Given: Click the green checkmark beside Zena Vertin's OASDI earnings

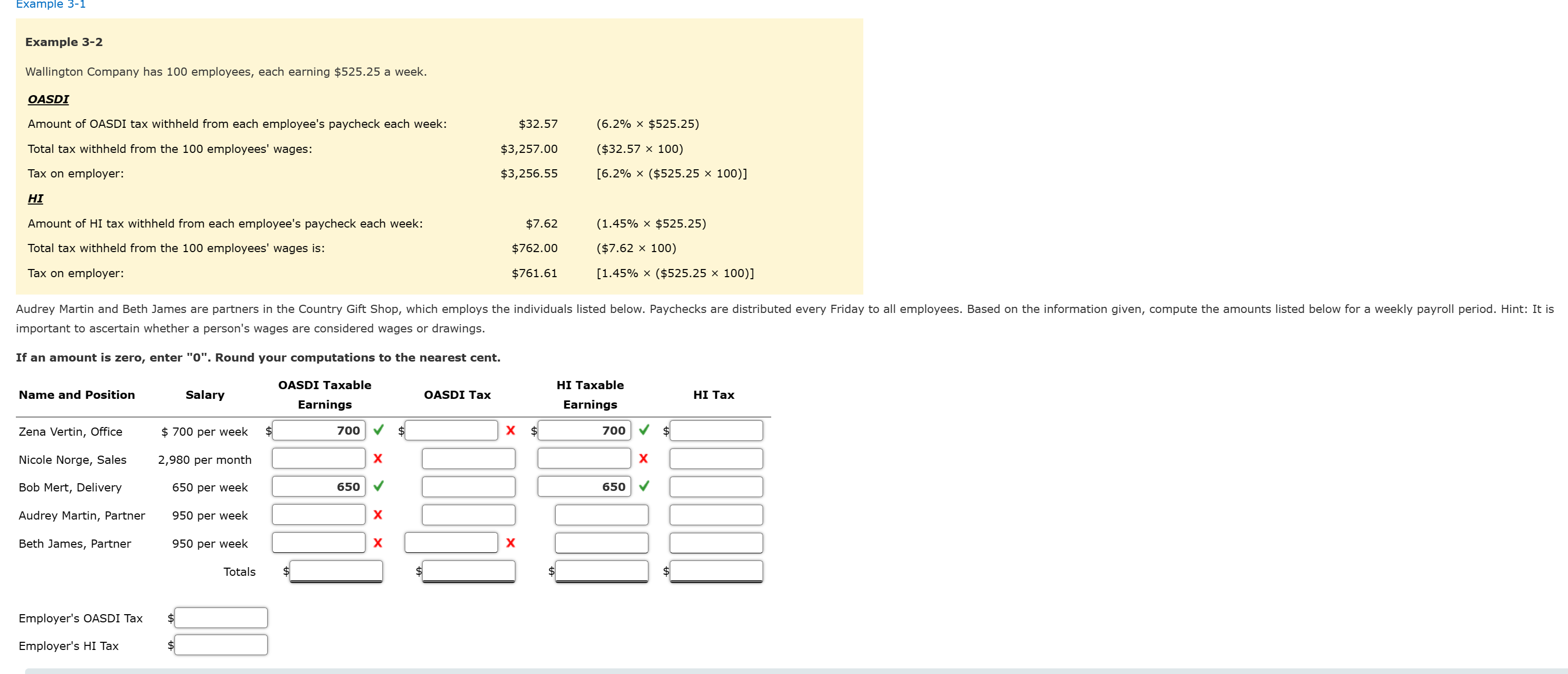Looking at the screenshot, I should 379,430.
